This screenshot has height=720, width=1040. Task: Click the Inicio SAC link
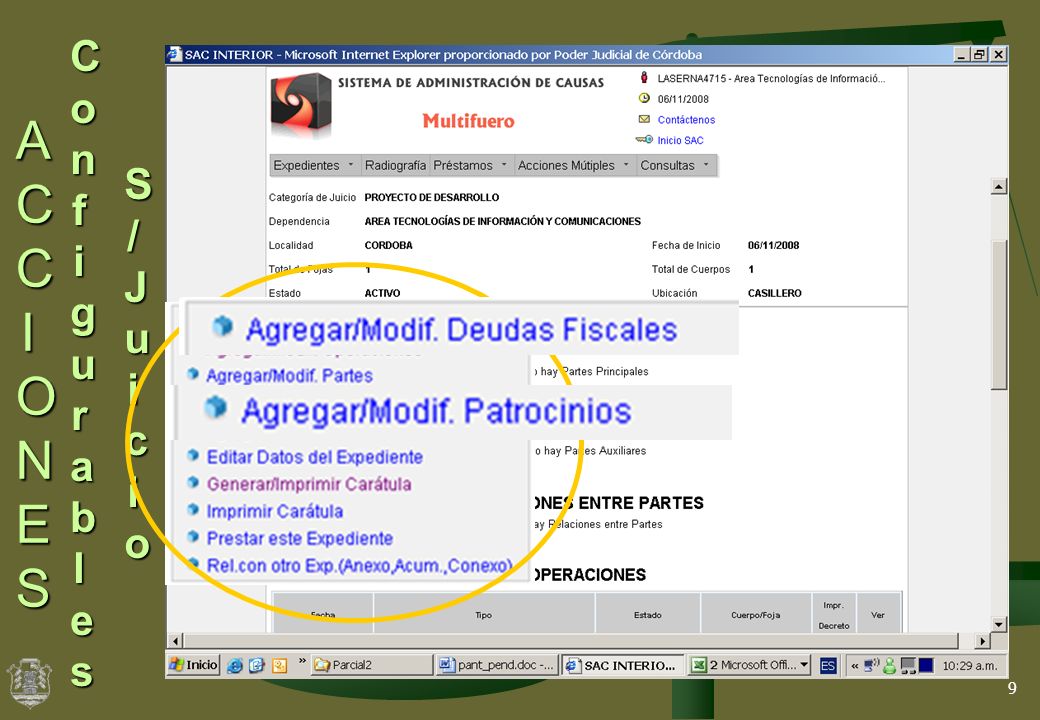(x=680, y=140)
